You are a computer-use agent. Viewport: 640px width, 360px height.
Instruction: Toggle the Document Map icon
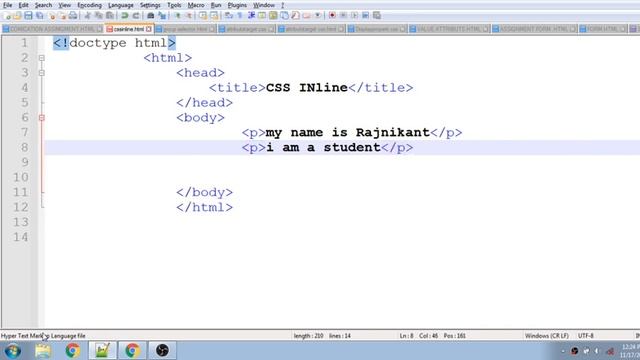273,16
